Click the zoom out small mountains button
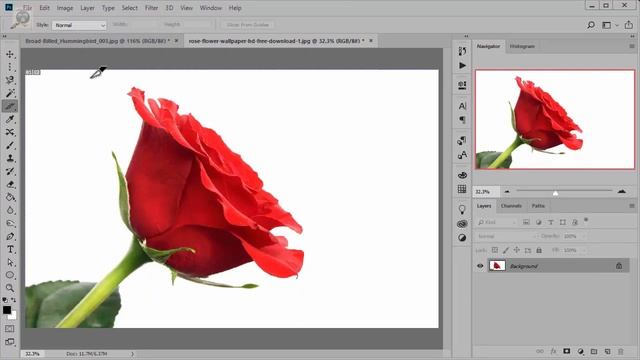The height and width of the screenshot is (360, 640). [507, 191]
